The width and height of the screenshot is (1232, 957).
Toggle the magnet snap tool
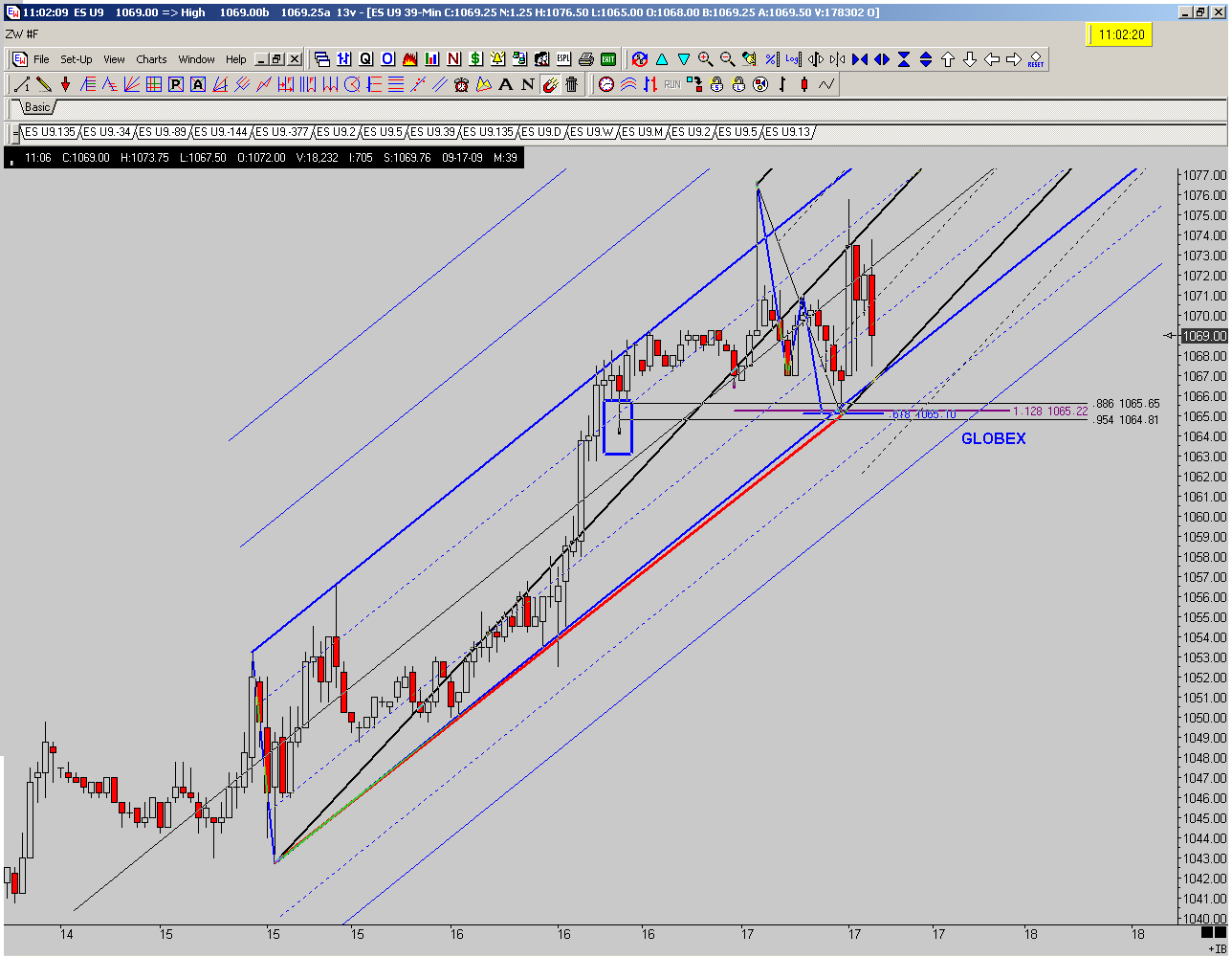(550, 84)
